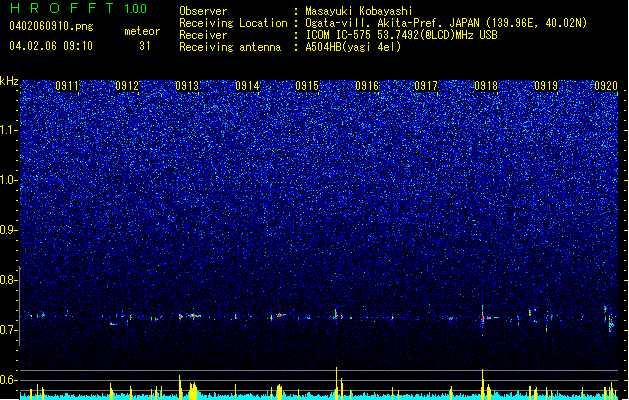The image size is (629, 400).
Task: Select the 0913 time label
Action: (187, 86)
